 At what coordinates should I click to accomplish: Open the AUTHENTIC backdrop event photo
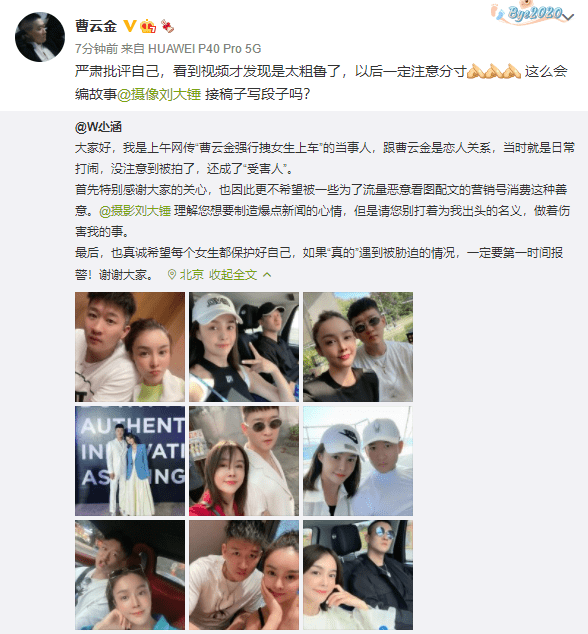tap(130, 461)
